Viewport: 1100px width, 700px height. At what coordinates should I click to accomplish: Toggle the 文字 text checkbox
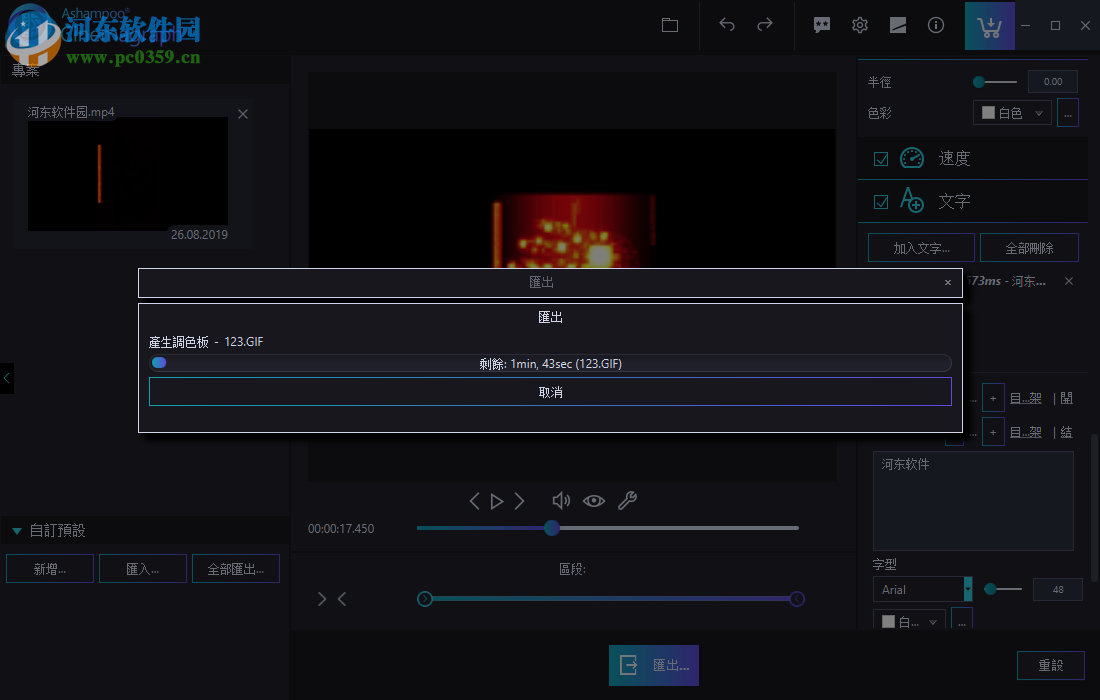[881, 202]
